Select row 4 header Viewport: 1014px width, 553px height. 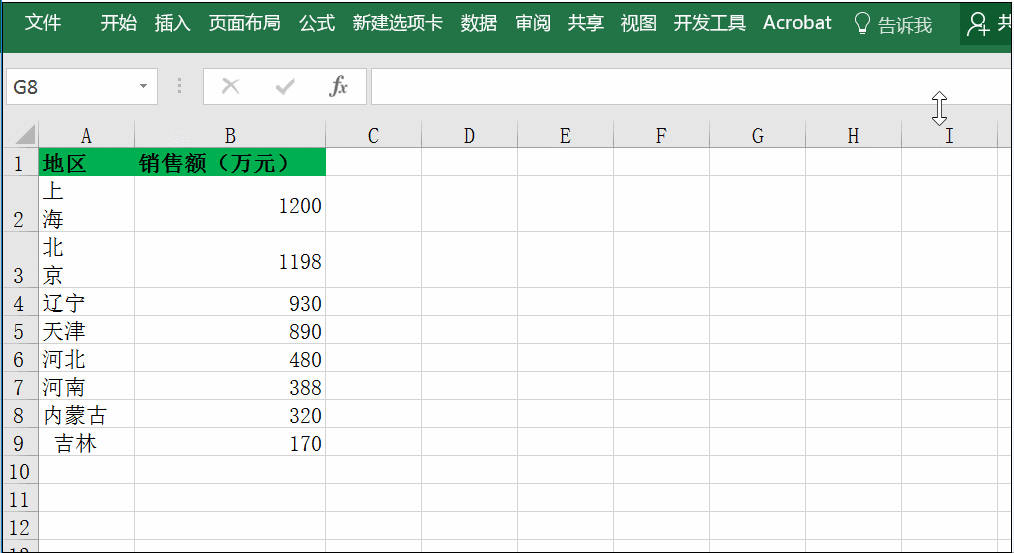point(19,302)
